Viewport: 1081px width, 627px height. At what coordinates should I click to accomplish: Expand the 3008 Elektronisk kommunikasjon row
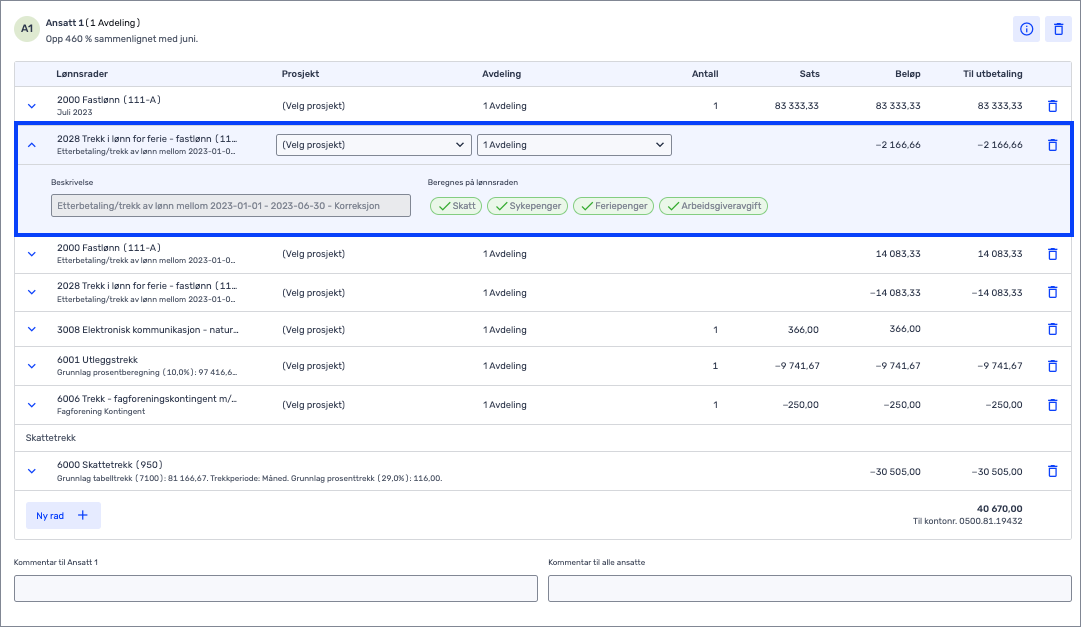(x=32, y=329)
